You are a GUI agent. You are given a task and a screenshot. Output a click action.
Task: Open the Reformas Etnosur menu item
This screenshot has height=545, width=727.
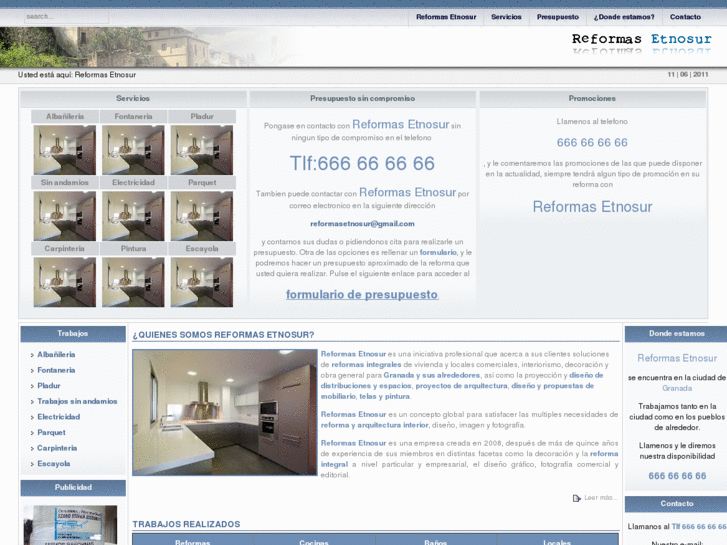[446, 17]
